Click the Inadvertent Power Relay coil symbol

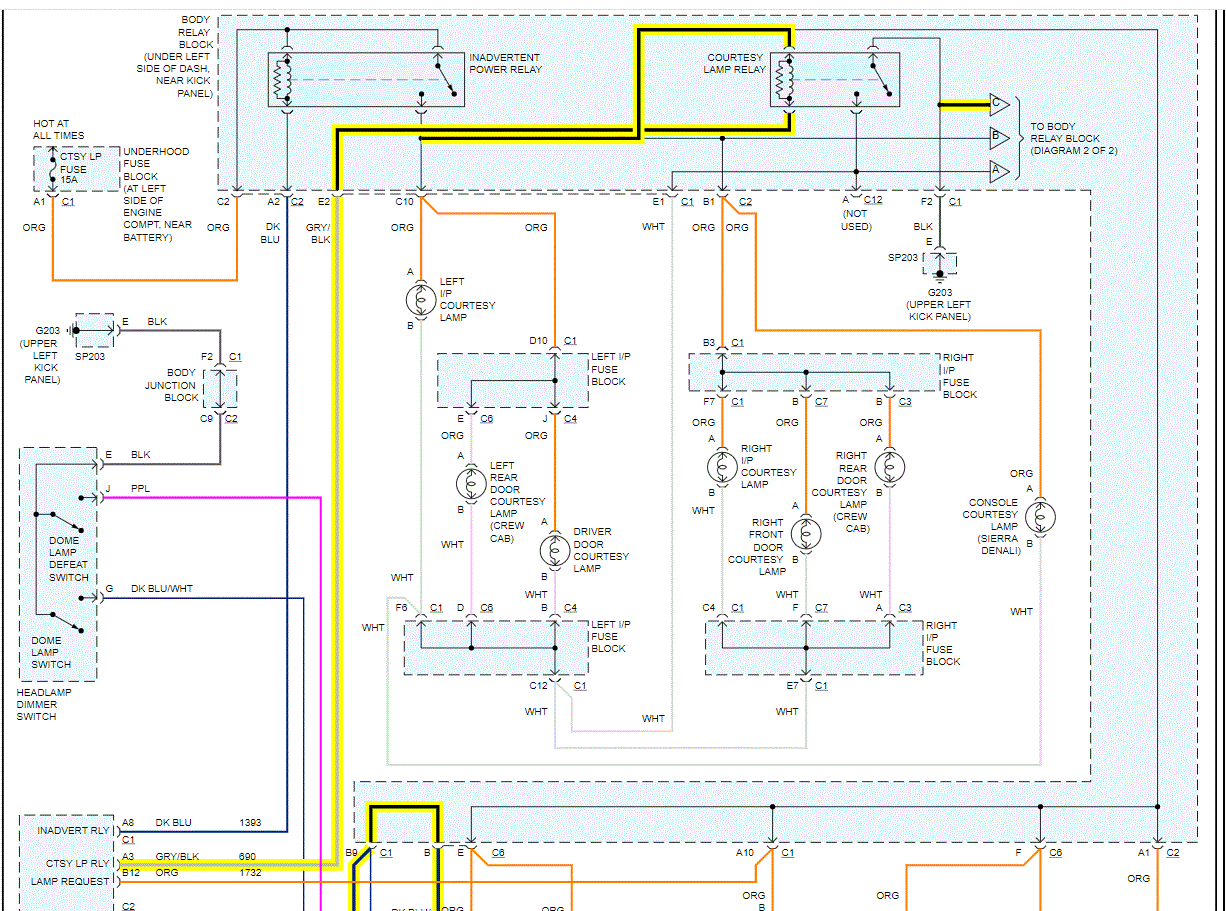coord(283,82)
